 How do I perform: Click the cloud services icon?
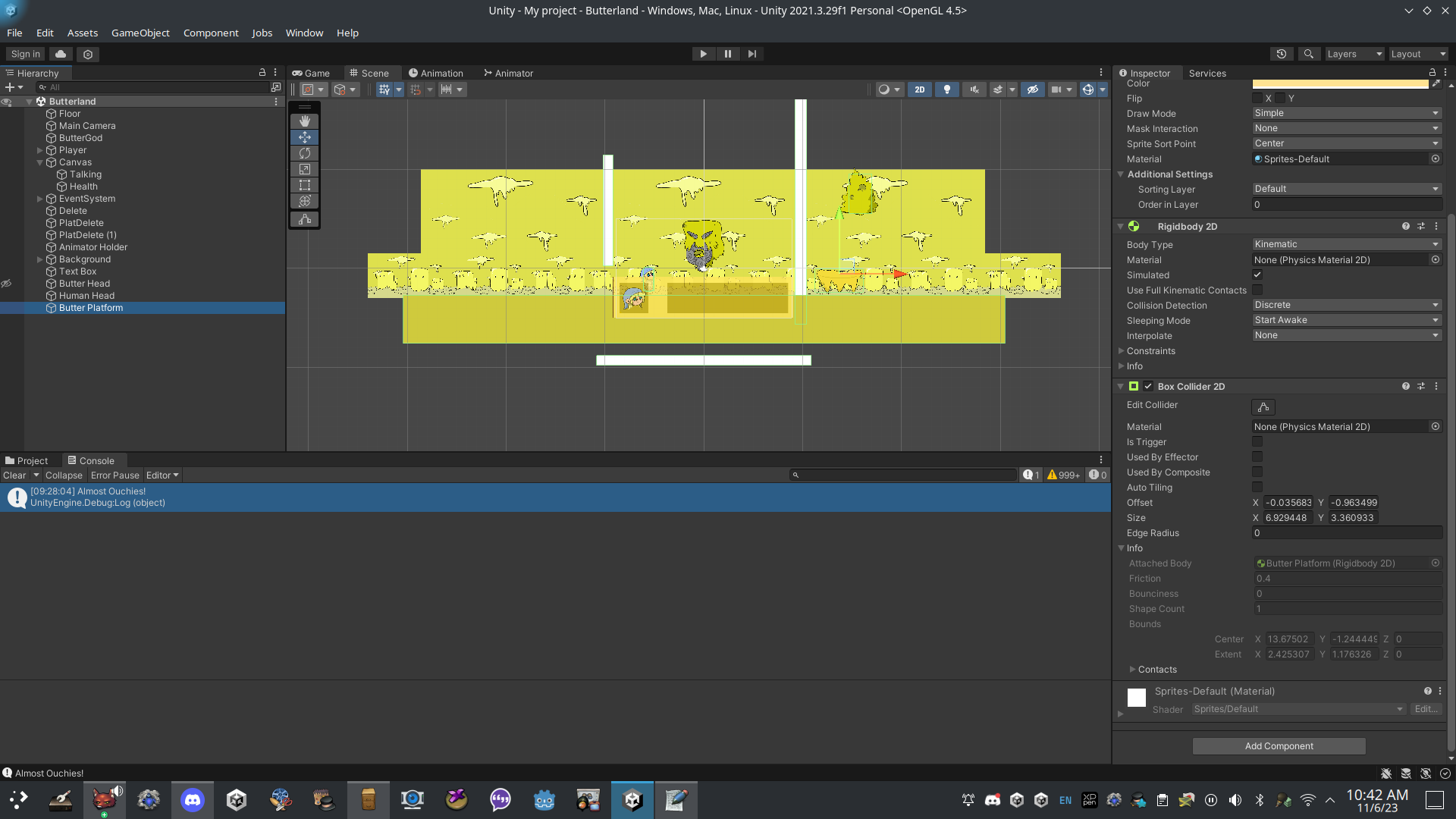[61, 54]
